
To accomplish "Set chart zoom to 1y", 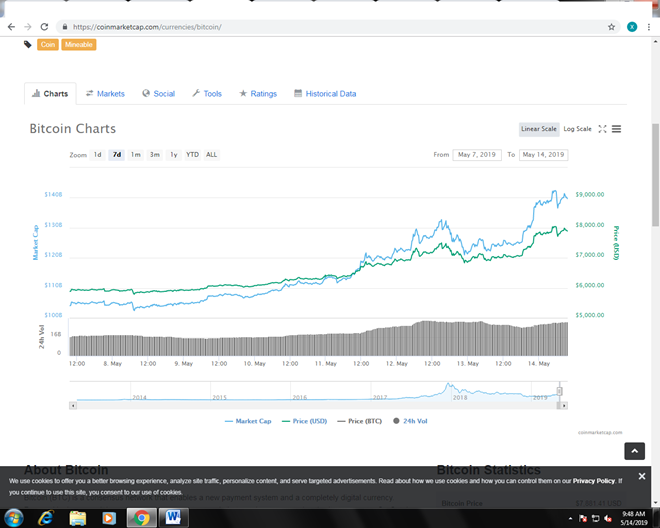I will coord(173,155).
